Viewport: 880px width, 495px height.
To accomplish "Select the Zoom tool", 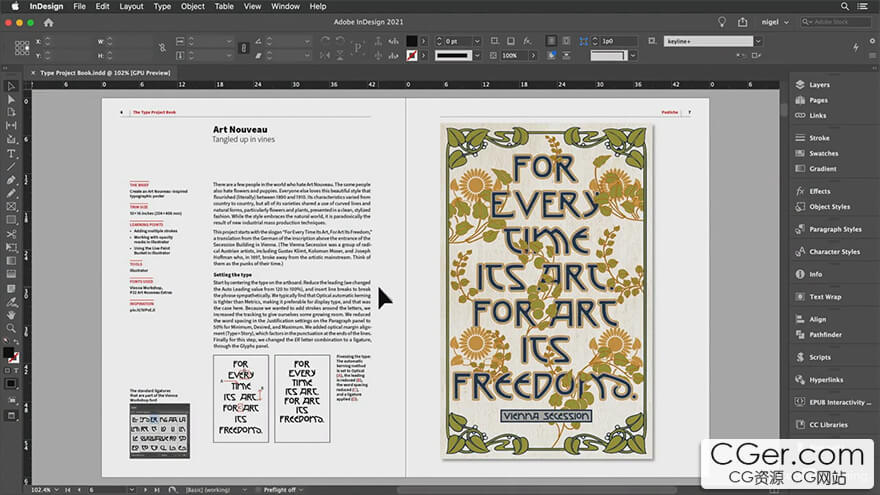I will [x=11, y=328].
